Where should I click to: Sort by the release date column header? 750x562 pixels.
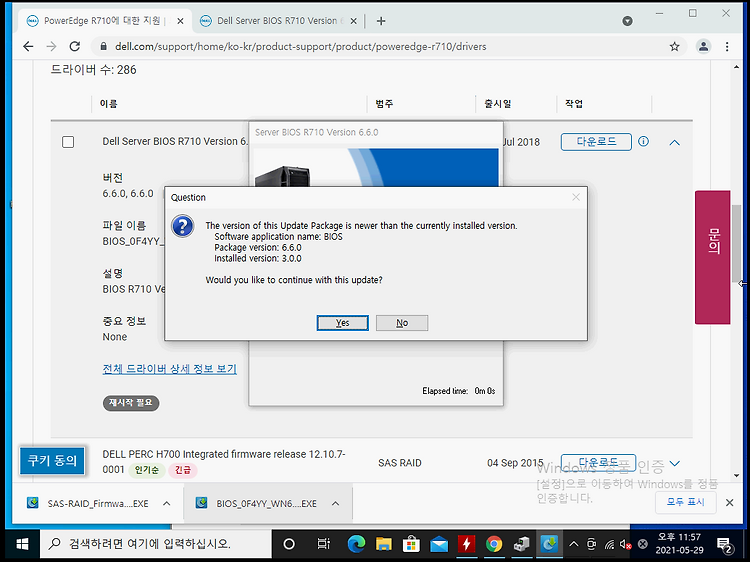pyautogui.click(x=497, y=104)
